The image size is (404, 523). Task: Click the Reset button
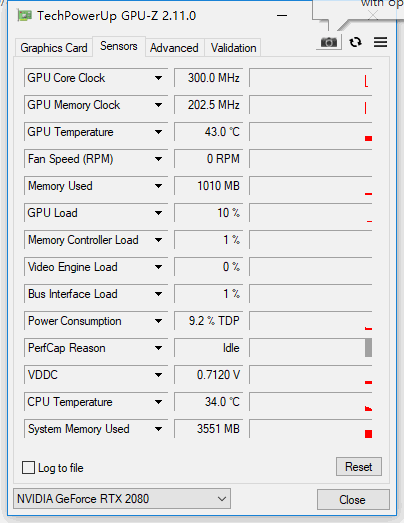(359, 467)
